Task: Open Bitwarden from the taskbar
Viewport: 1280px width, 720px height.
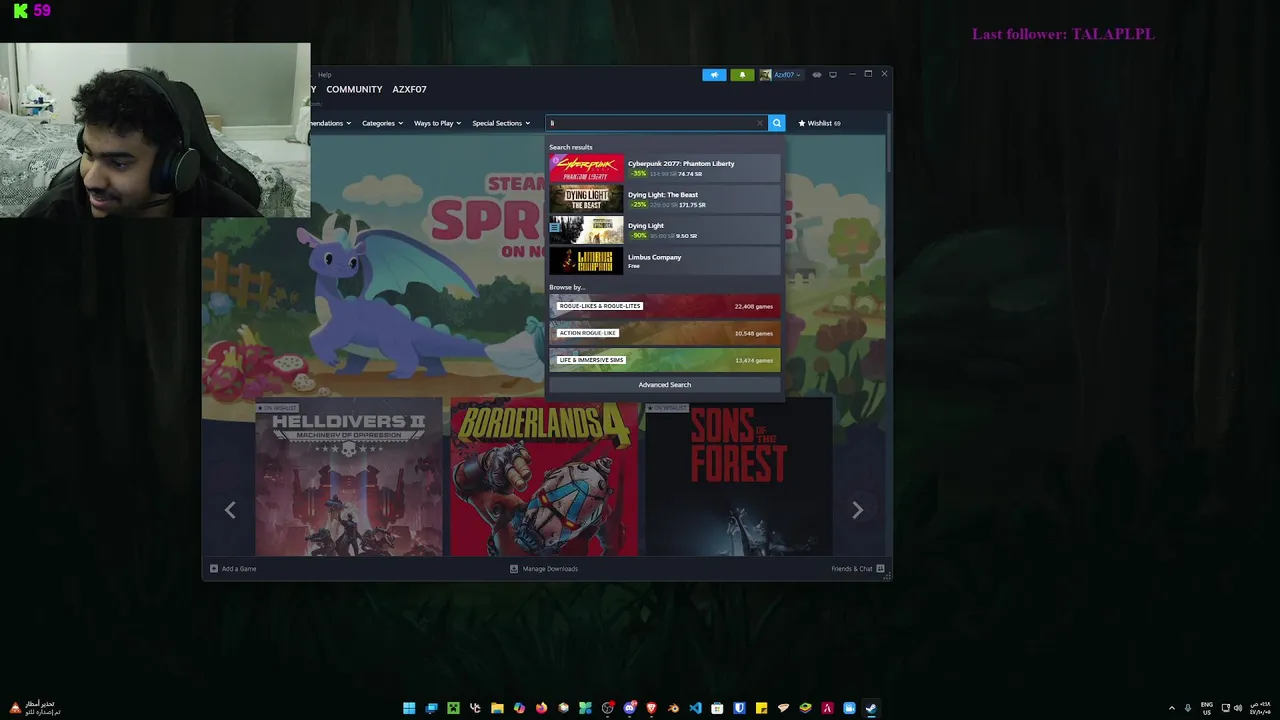Action: pyautogui.click(x=739, y=708)
